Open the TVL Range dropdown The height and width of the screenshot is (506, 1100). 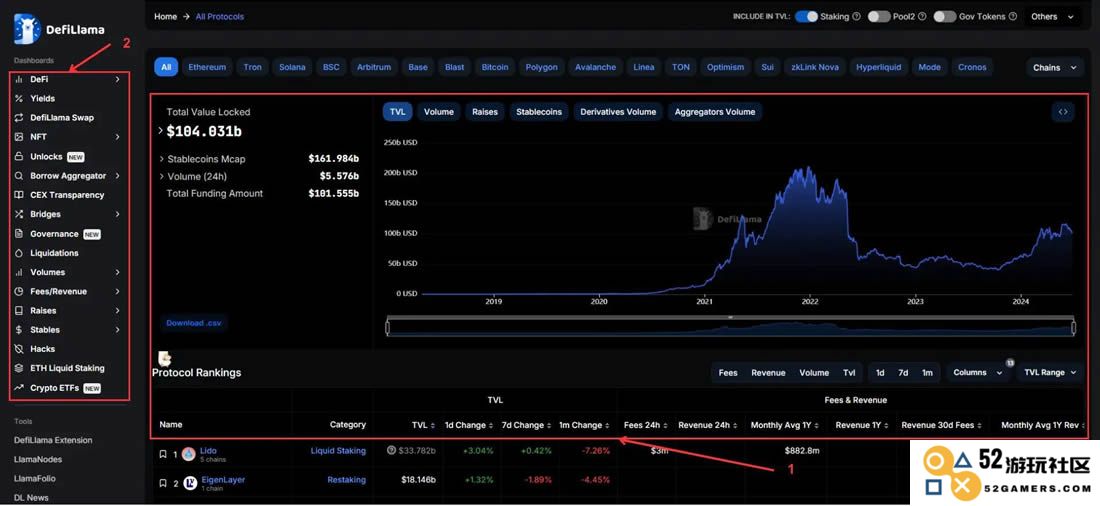tap(1049, 373)
